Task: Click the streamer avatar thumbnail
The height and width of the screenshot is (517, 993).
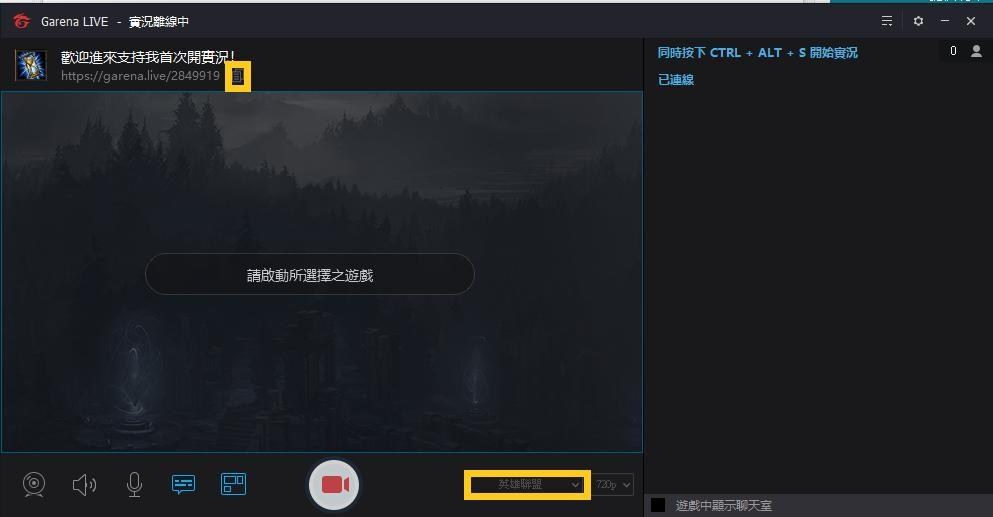Action: [x=30, y=65]
